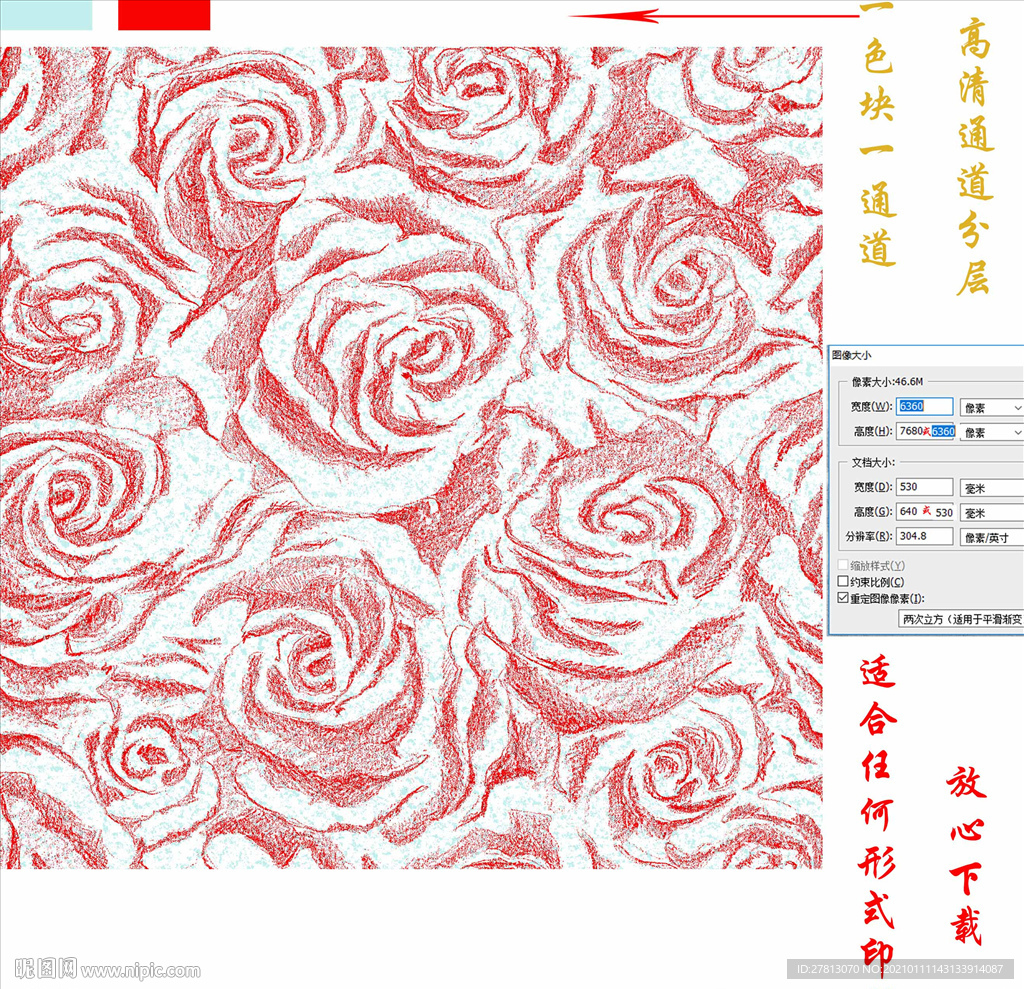Image resolution: width=1024 pixels, height=989 pixels.
Task: Enable the 约束比例 checkbox
Action: 843,581
